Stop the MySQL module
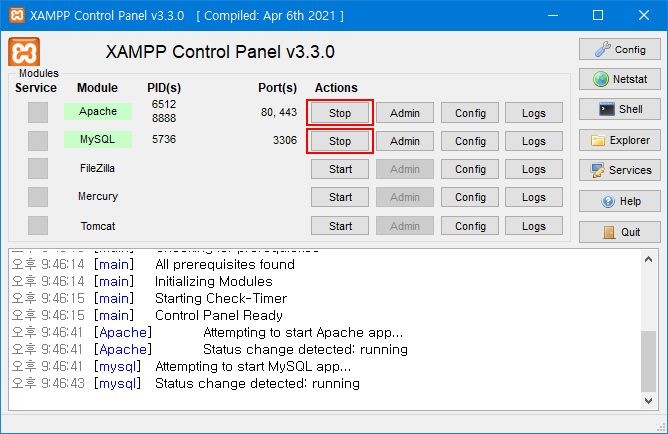668x434 pixels. click(340, 141)
